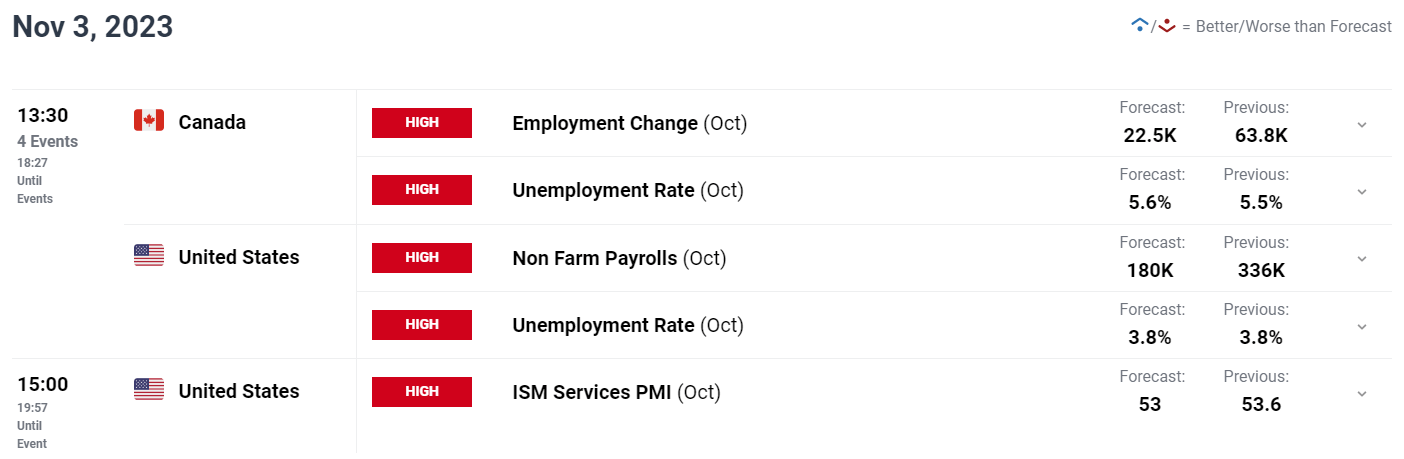Click the red worse-than-forecast legend icon
Image resolution: width=1404 pixels, height=459 pixels.
[x=1166, y=26]
